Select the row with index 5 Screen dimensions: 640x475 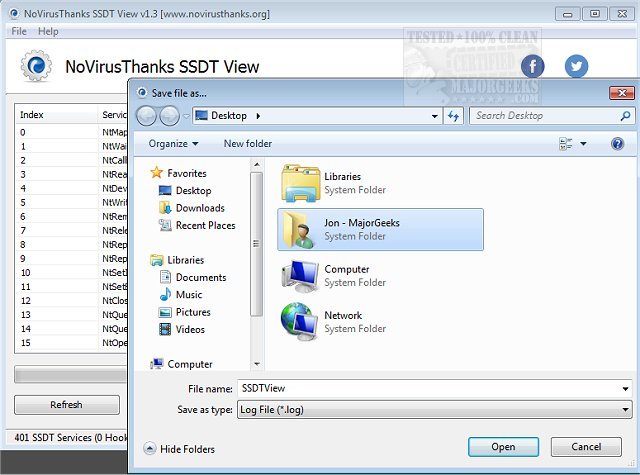tap(71, 202)
